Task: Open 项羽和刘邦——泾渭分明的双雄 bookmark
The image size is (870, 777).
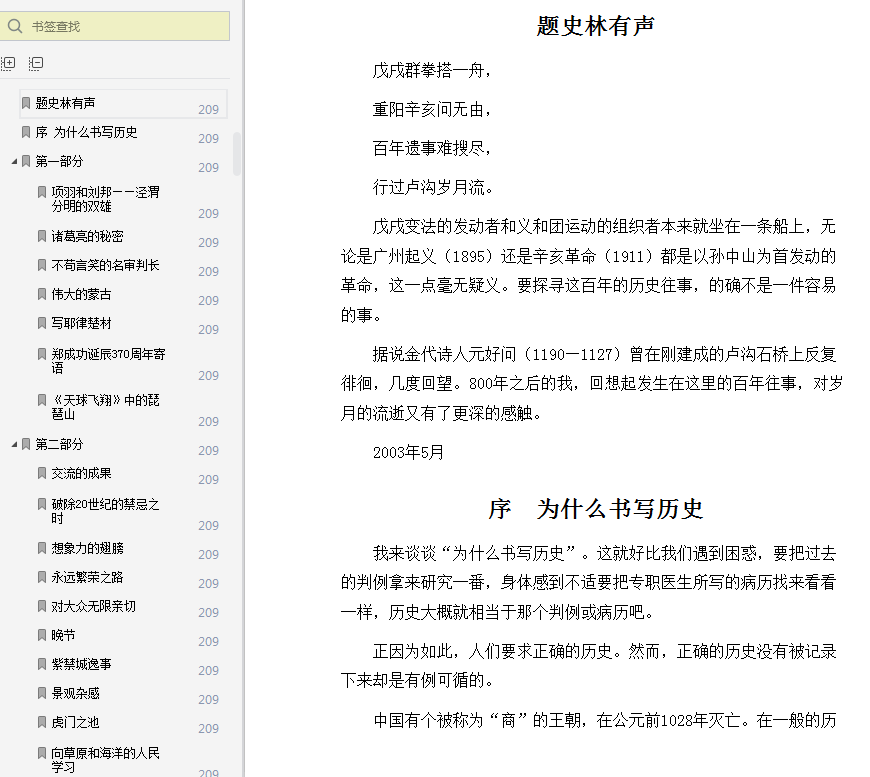Action: (x=105, y=199)
